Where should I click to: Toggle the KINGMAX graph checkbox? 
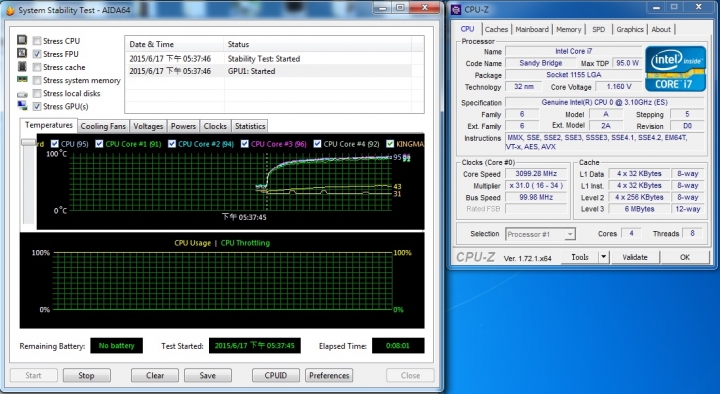pyautogui.click(x=390, y=144)
